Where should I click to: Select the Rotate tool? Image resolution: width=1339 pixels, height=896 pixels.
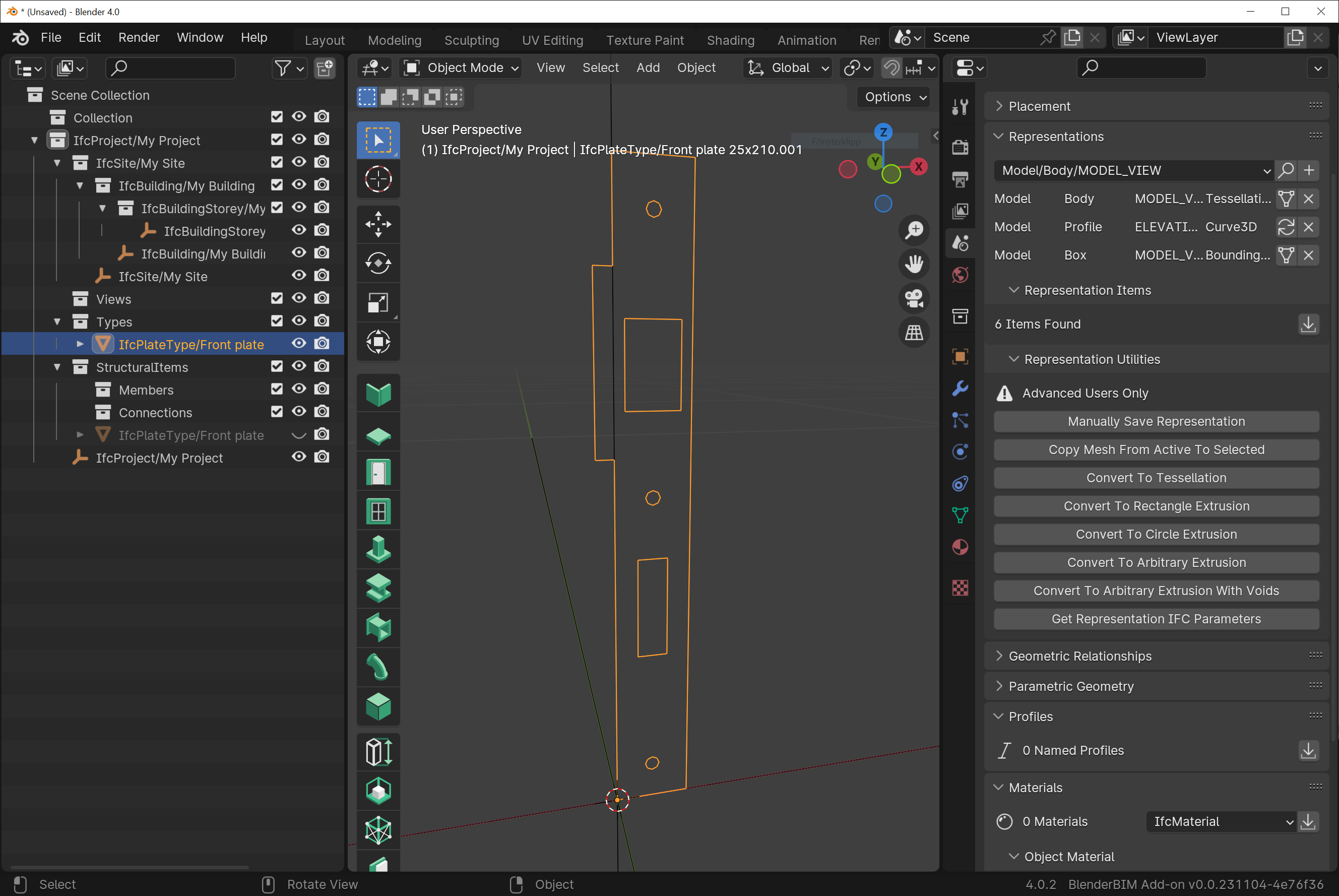pos(378,264)
